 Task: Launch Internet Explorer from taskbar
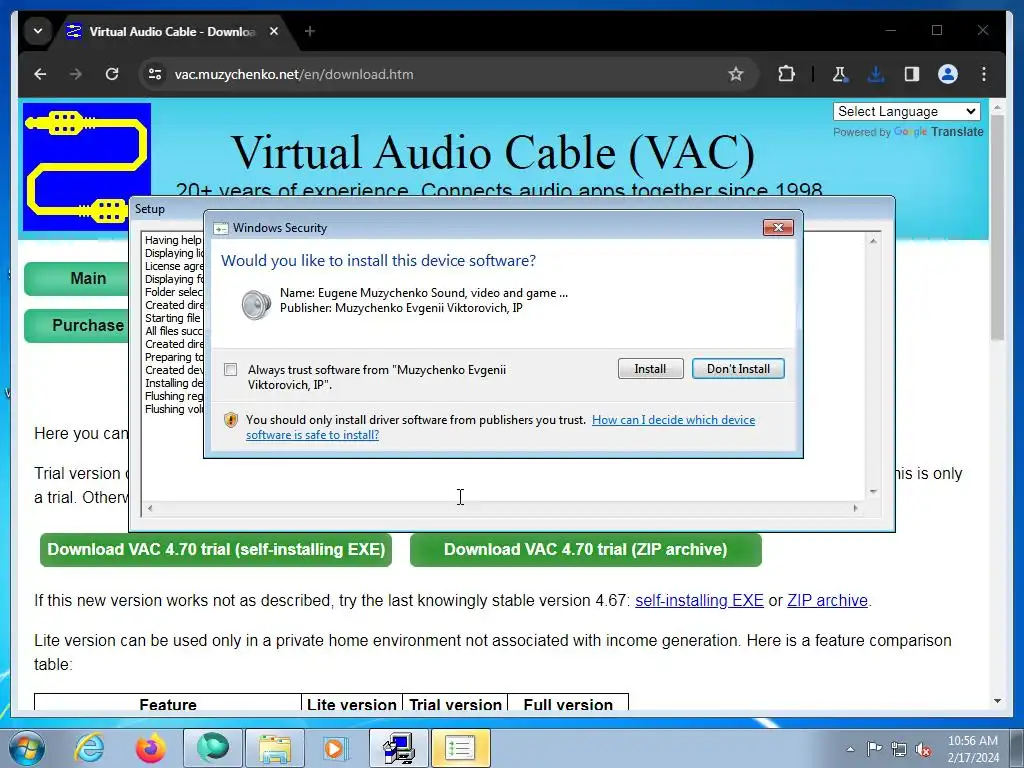pos(89,748)
